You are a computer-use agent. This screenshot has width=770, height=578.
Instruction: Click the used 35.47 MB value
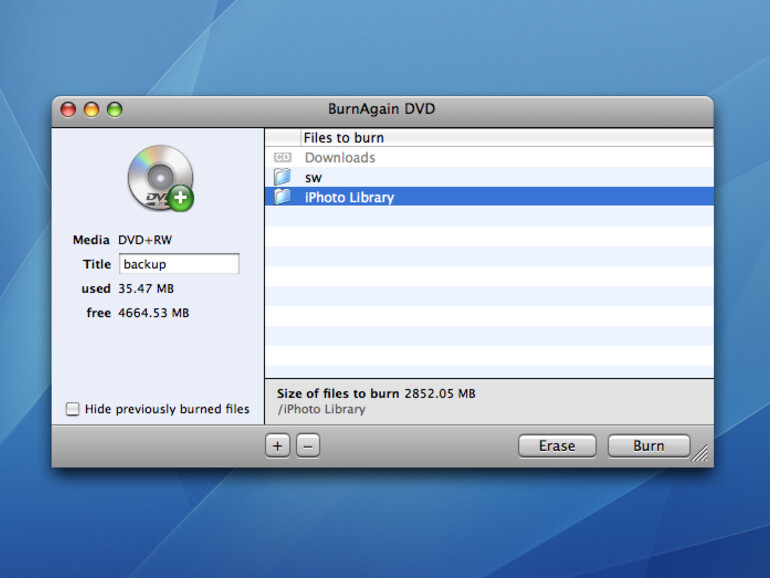(x=146, y=288)
